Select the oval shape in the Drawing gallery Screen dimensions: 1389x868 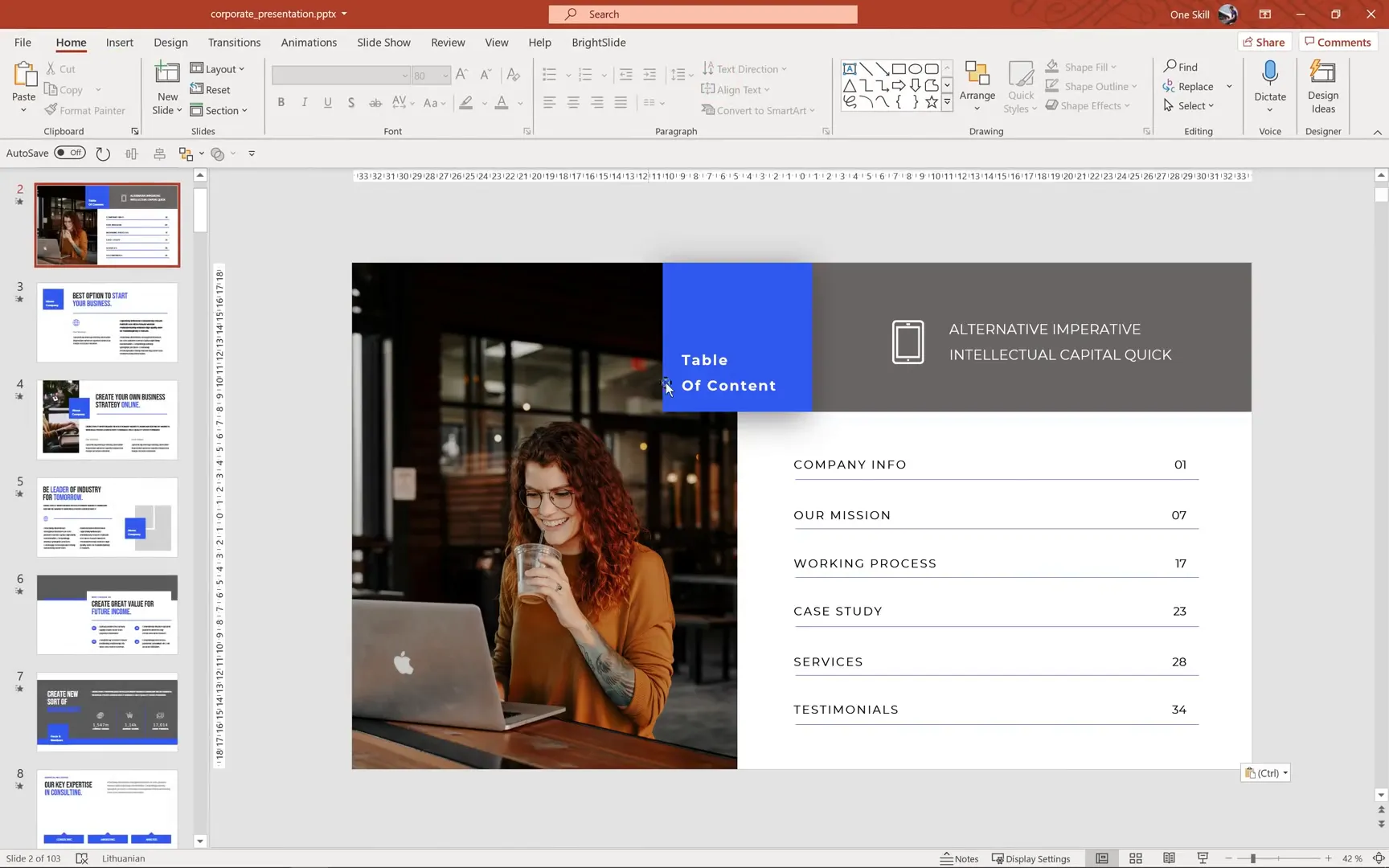tap(916, 68)
